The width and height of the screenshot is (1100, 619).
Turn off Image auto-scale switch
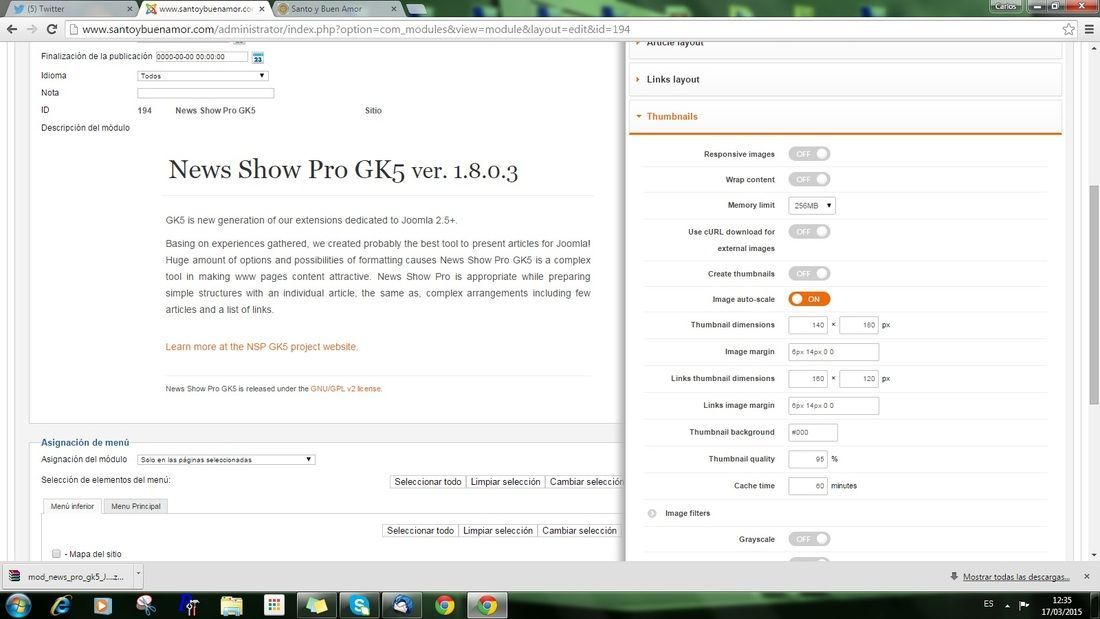[x=809, y=299]
